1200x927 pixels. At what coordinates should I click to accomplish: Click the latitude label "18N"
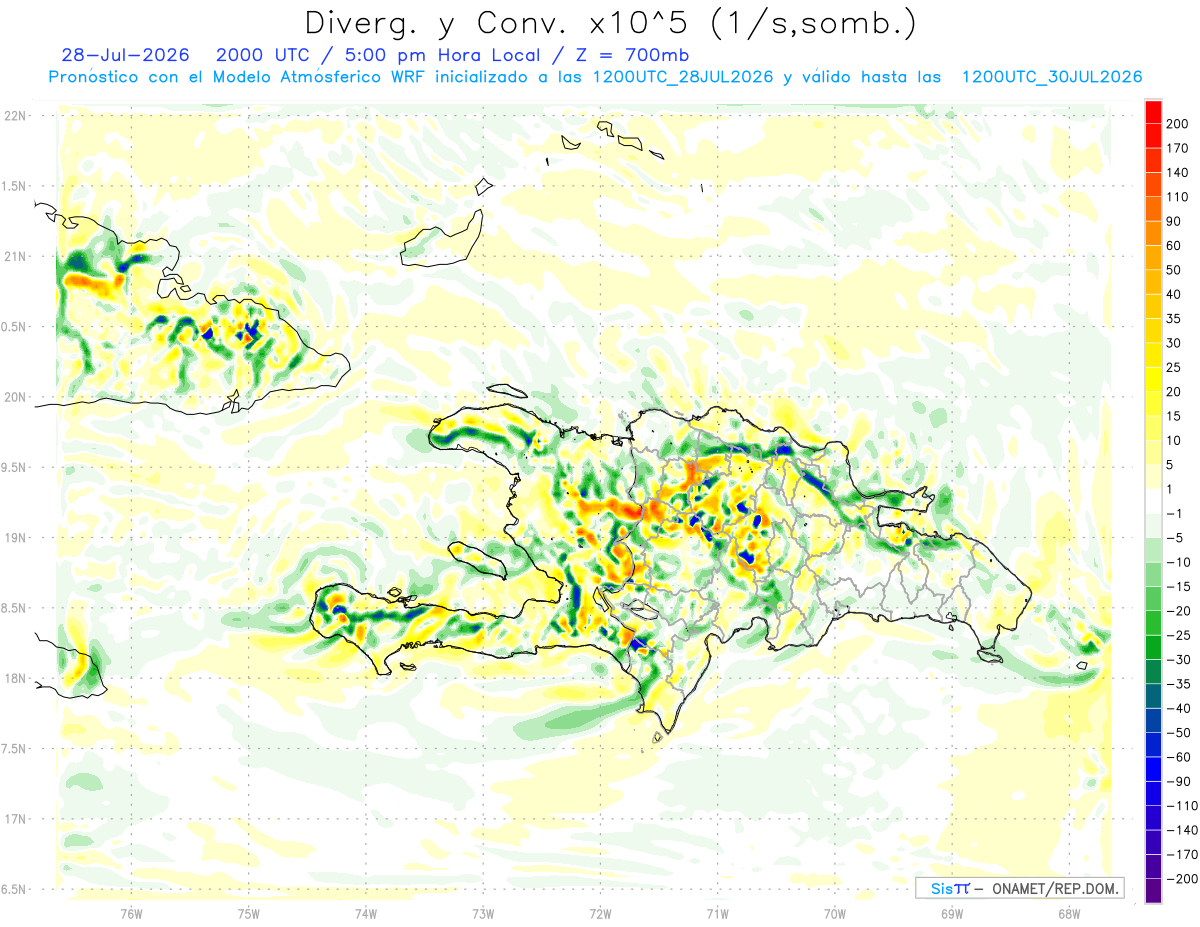16,679
